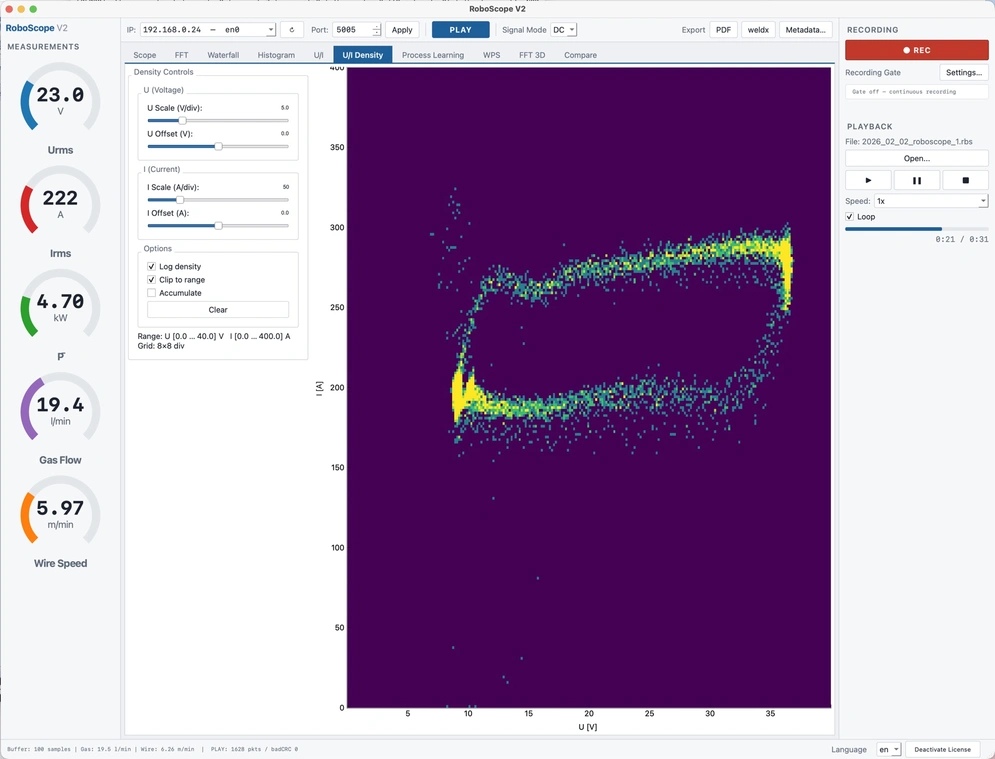
Task: Open the Compare tab
Action: (581, 55)
